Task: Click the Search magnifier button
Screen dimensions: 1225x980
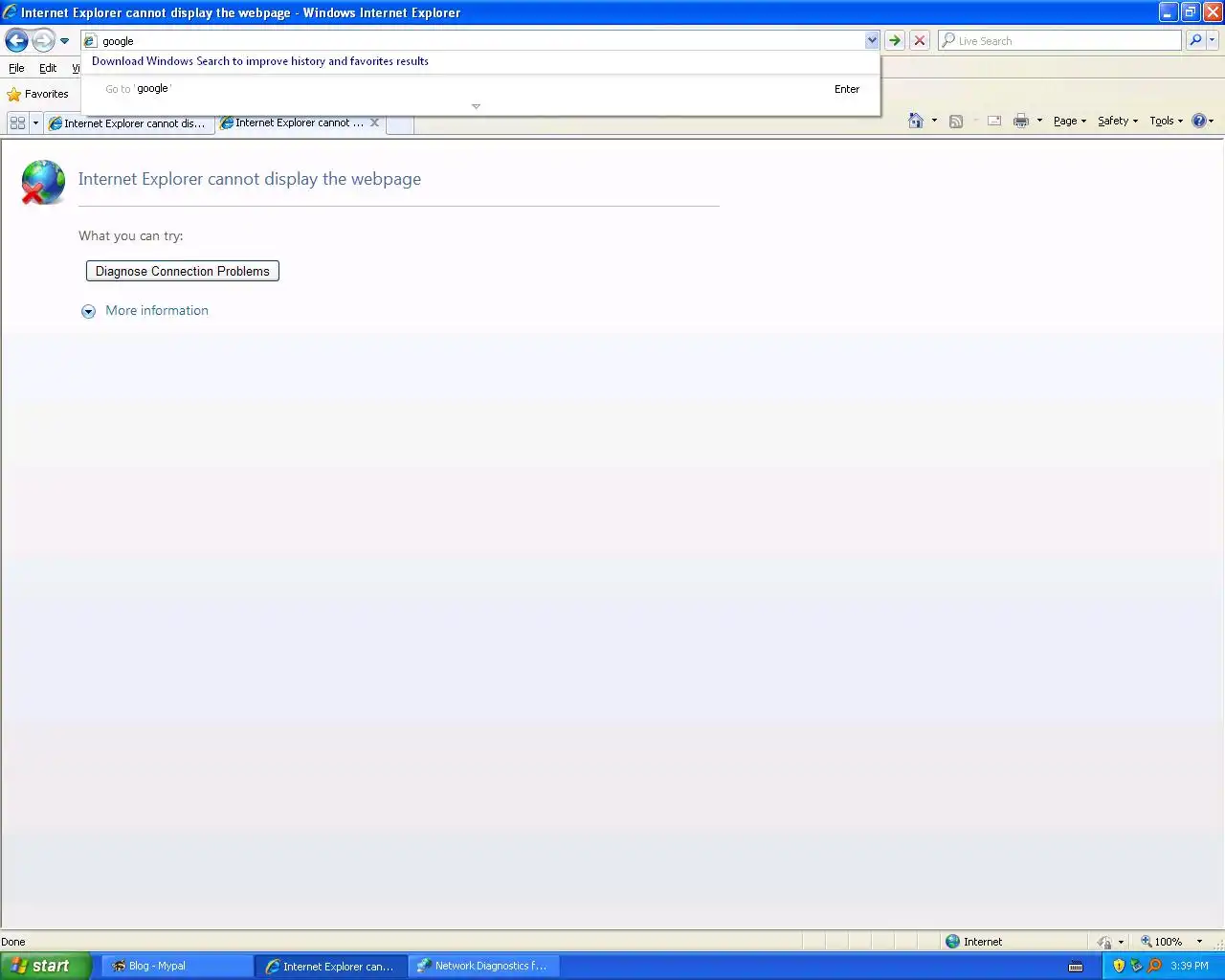Action: (1194, 40)
